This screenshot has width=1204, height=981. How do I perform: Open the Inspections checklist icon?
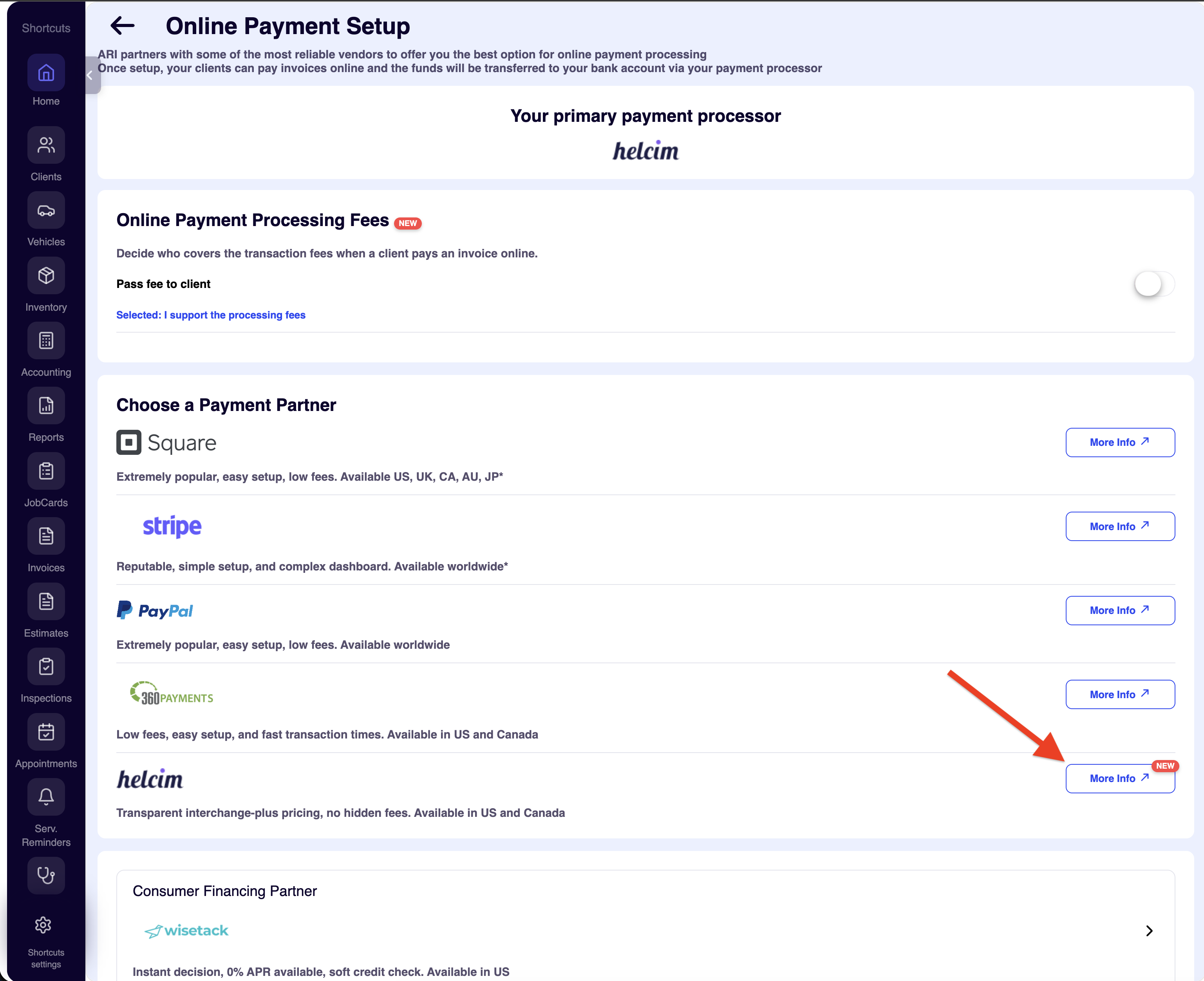(46, 667)
